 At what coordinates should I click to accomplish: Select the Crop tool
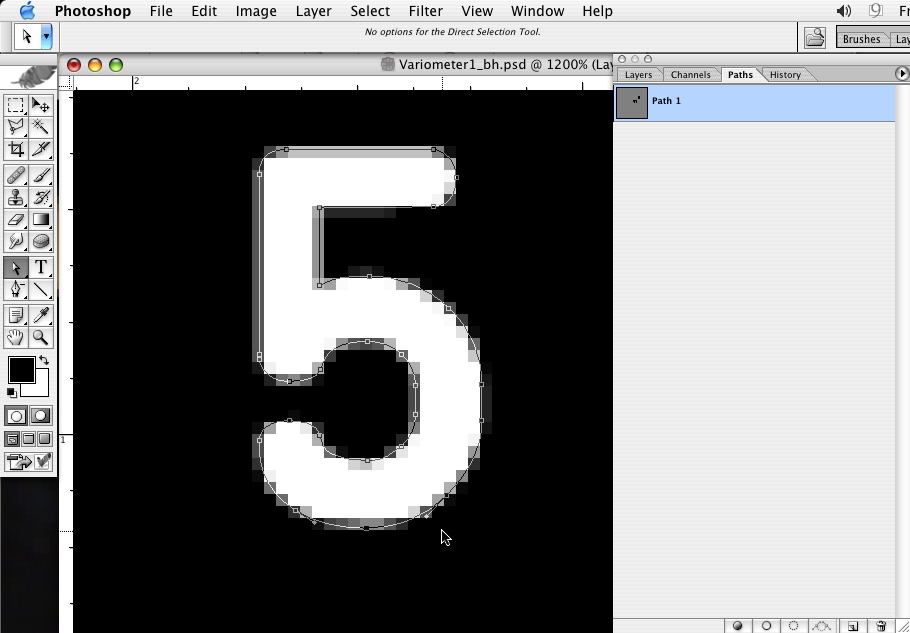[16, 150]
